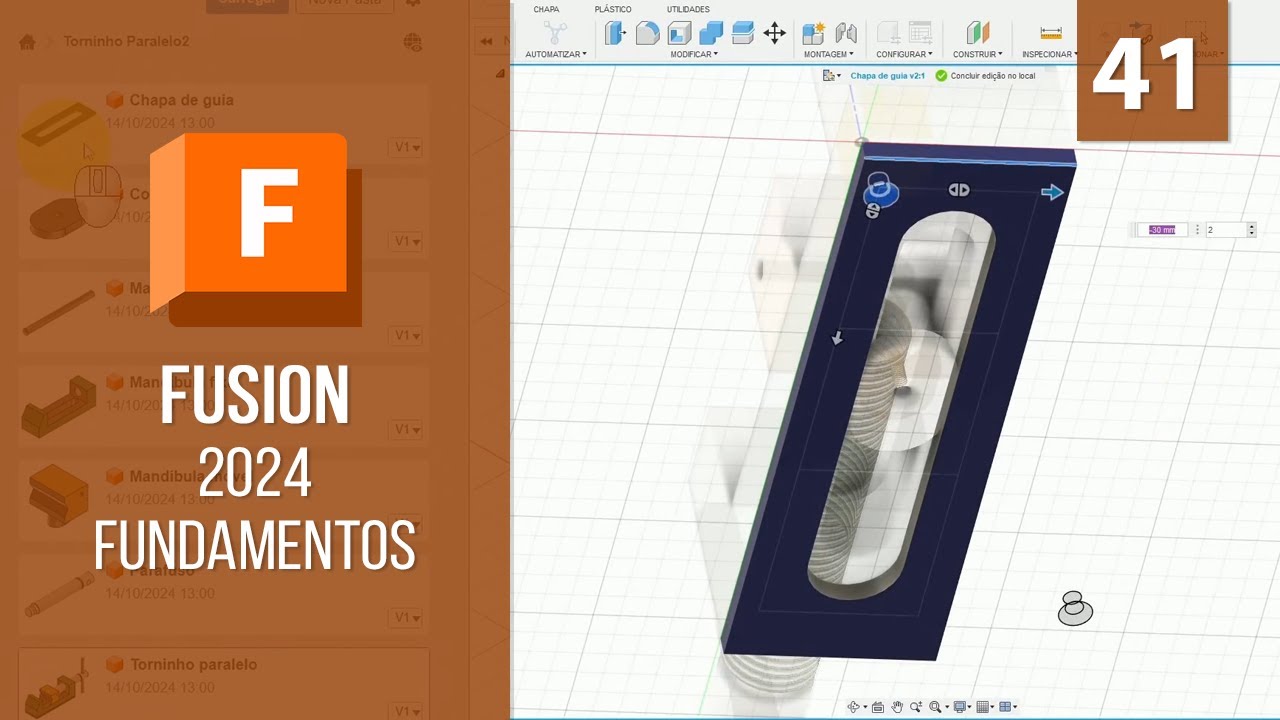Click the Orbit icon in navigation bar

[x=853, y=707]
